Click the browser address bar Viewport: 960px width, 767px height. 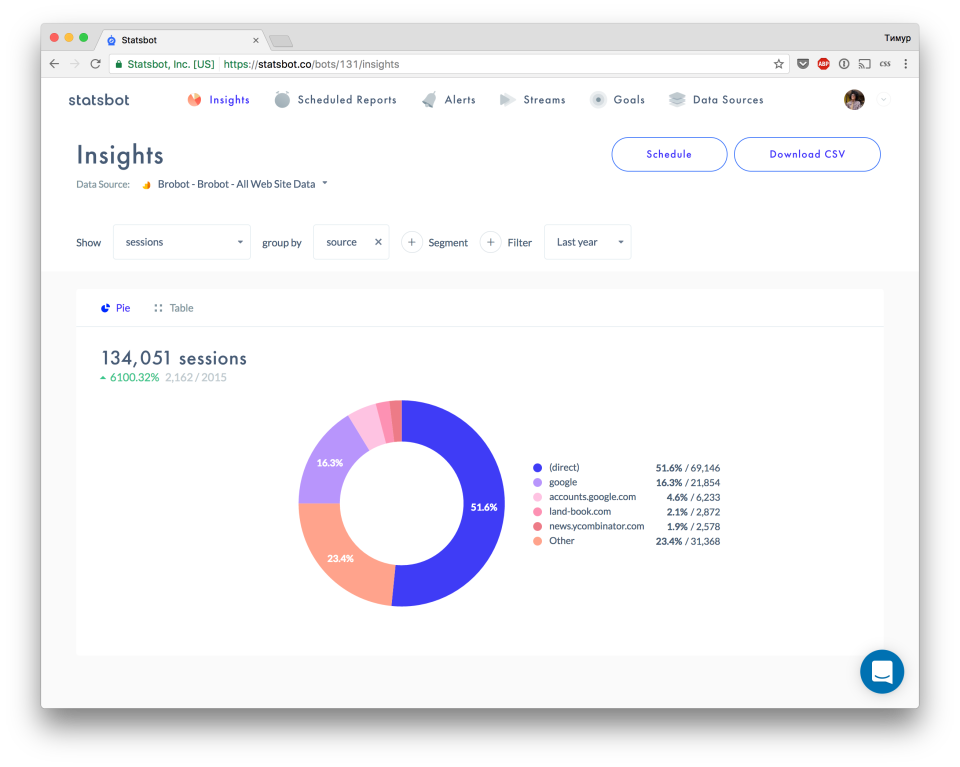[x=450, y=62]
